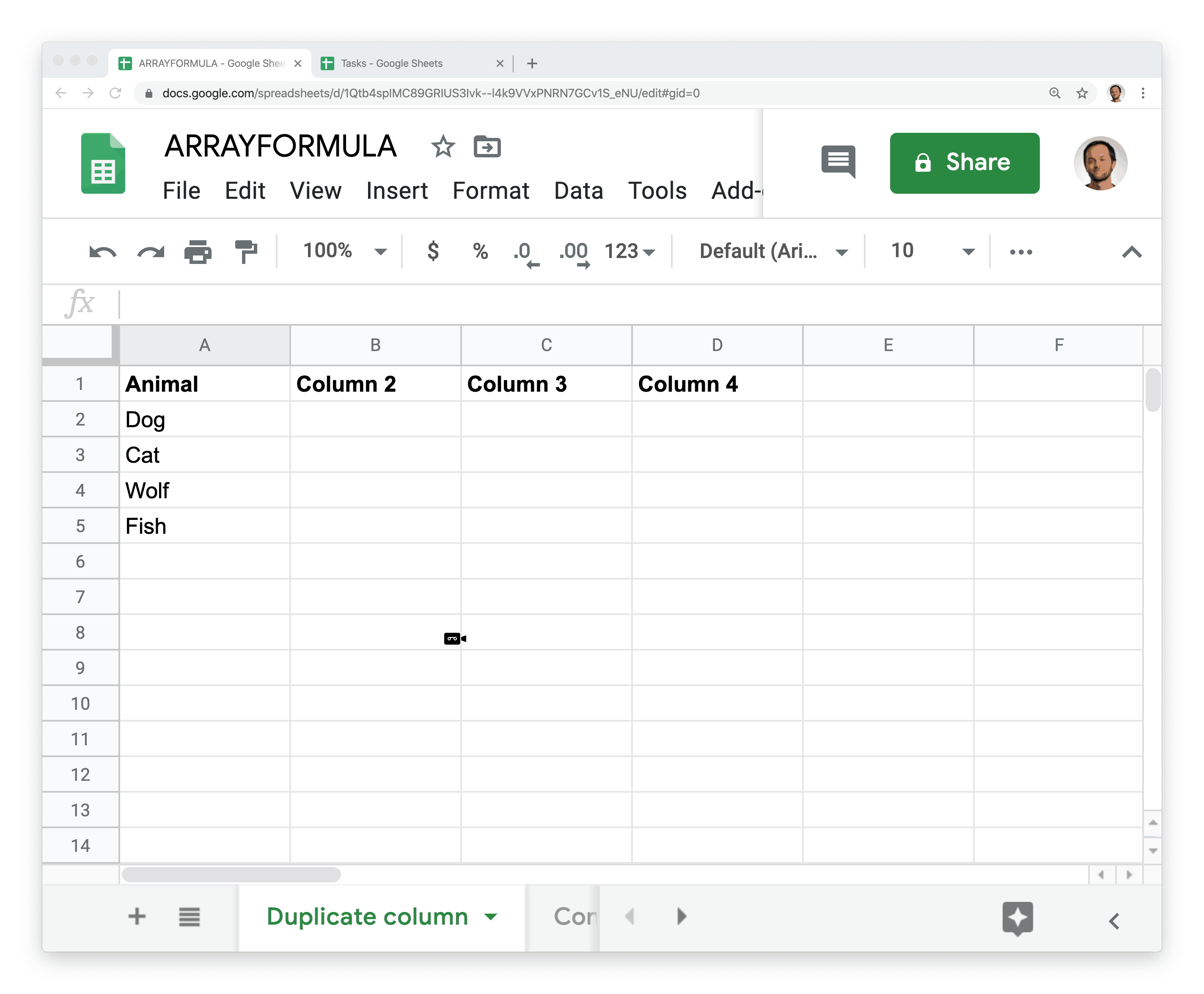Star the ARRAYFORMULA document
The height and width of the screenshot is (994, 1204).
(443, 147)
